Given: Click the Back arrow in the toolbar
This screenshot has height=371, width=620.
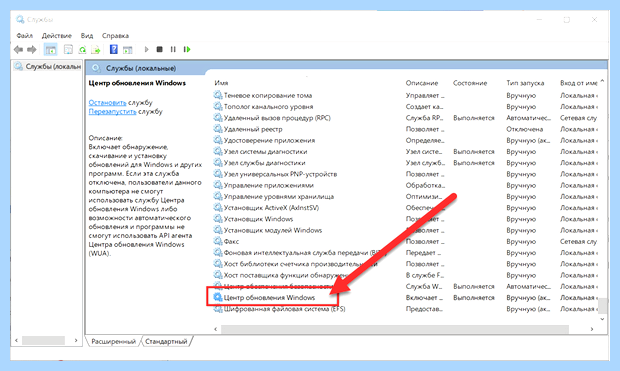Looking at the screenshot, I should (18, 50).
